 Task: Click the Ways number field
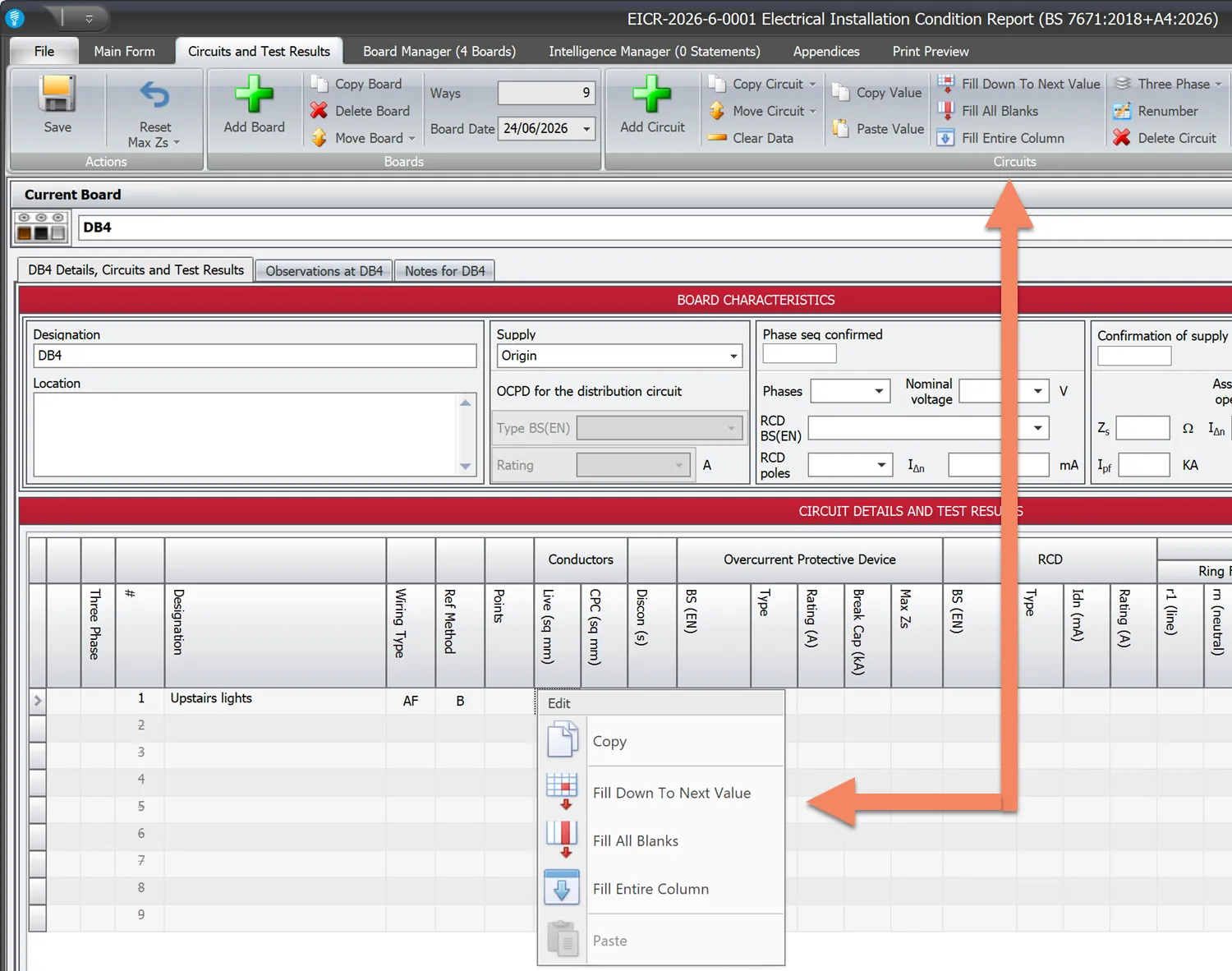tap(546, 93)
